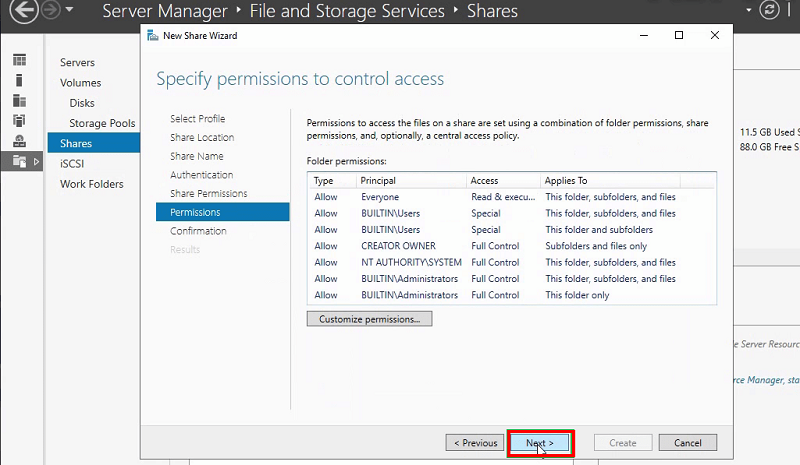The image size is (800, 465).
Task: Click Read & execu... access cell
Action: (x=503, y=197)
